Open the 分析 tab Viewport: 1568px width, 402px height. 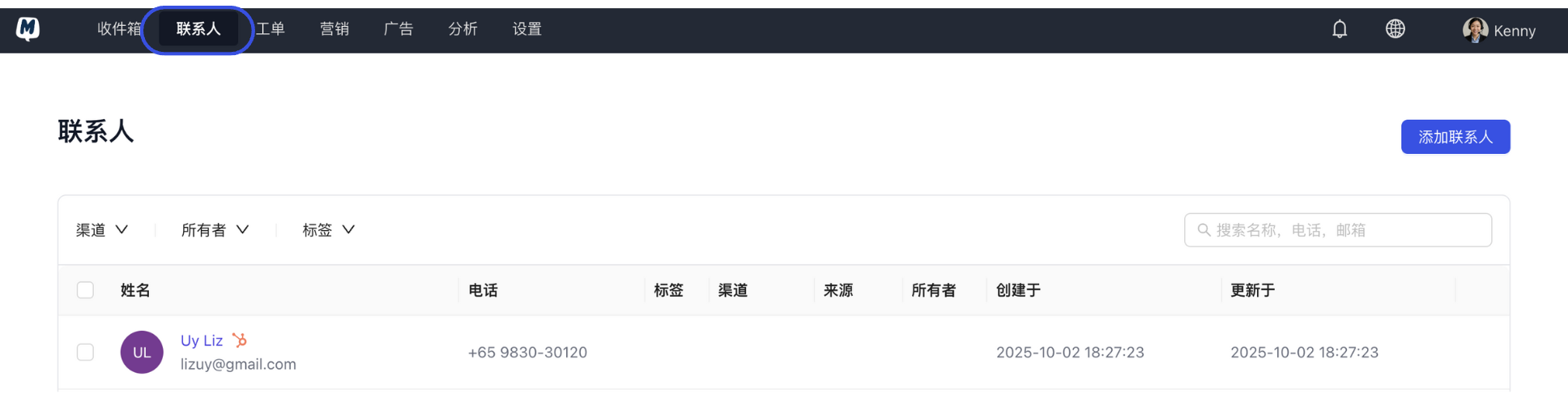click(x=462, y=29)
